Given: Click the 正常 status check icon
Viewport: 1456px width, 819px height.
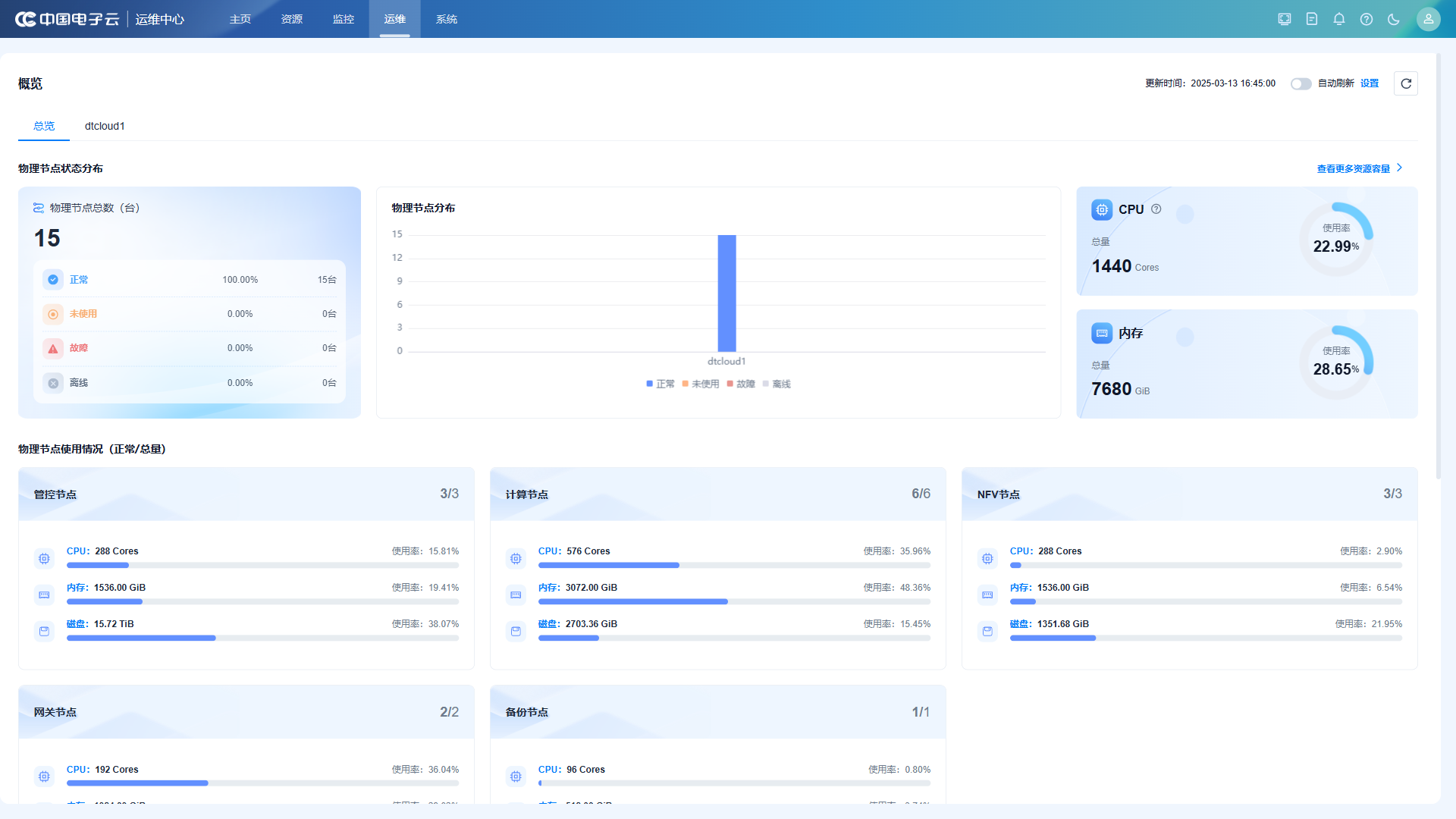Looking at the screenshot, I should pos(53,280).
